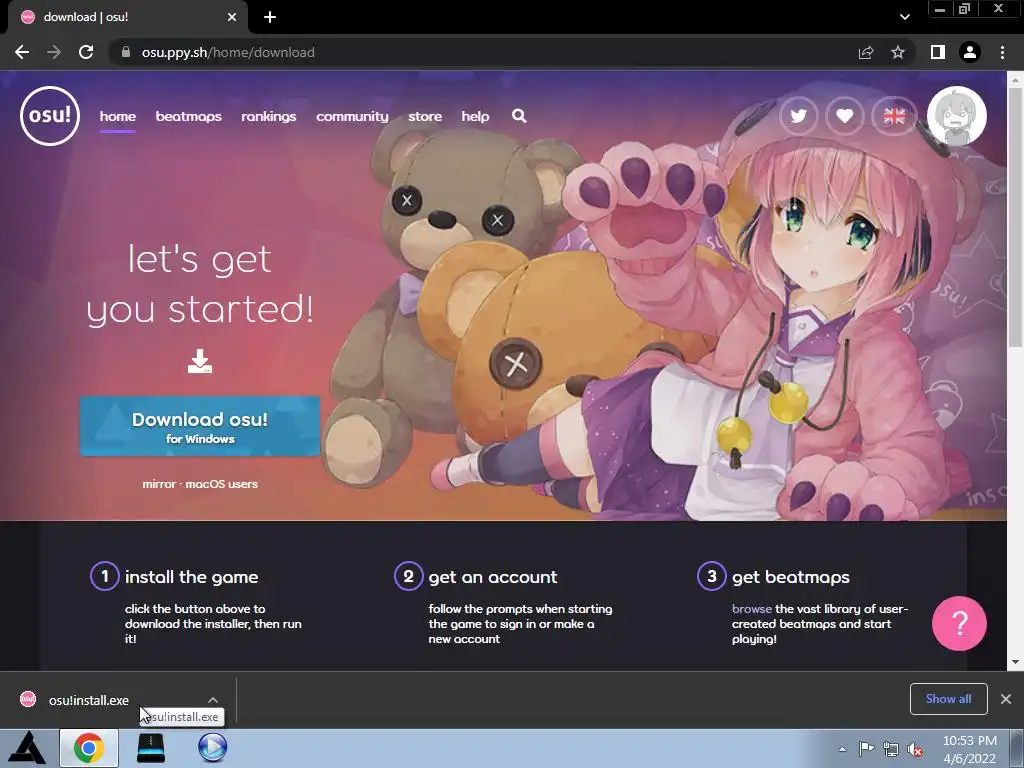Click the heart support icon
Screen dimensions: 1024x768
coord(845,116)
